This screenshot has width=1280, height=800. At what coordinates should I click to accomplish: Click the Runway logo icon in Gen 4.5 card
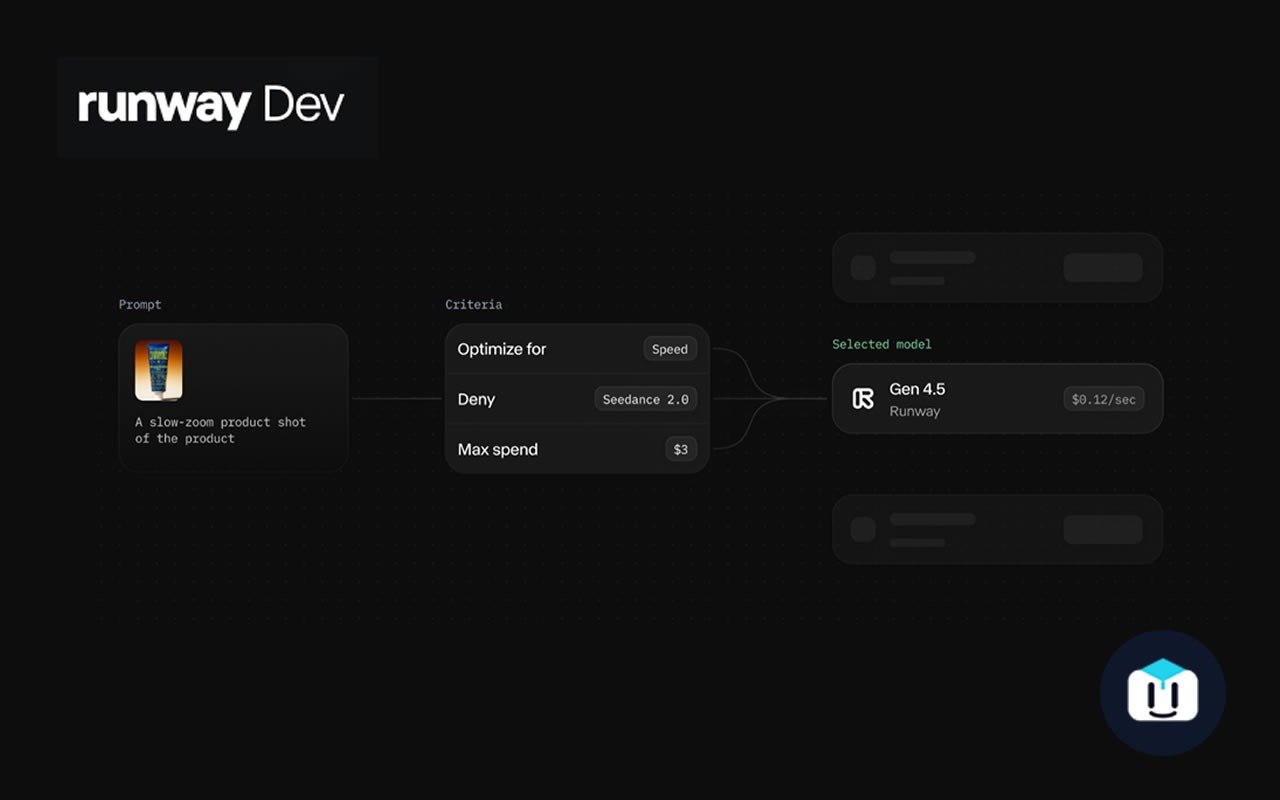pos(863,399)
